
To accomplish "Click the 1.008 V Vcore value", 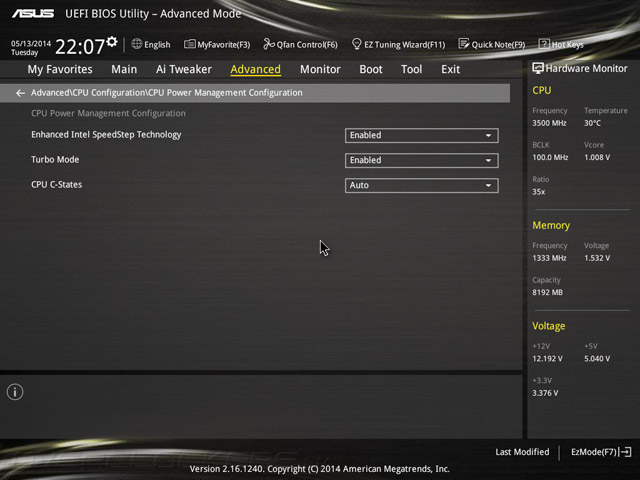I will [597, 158].
